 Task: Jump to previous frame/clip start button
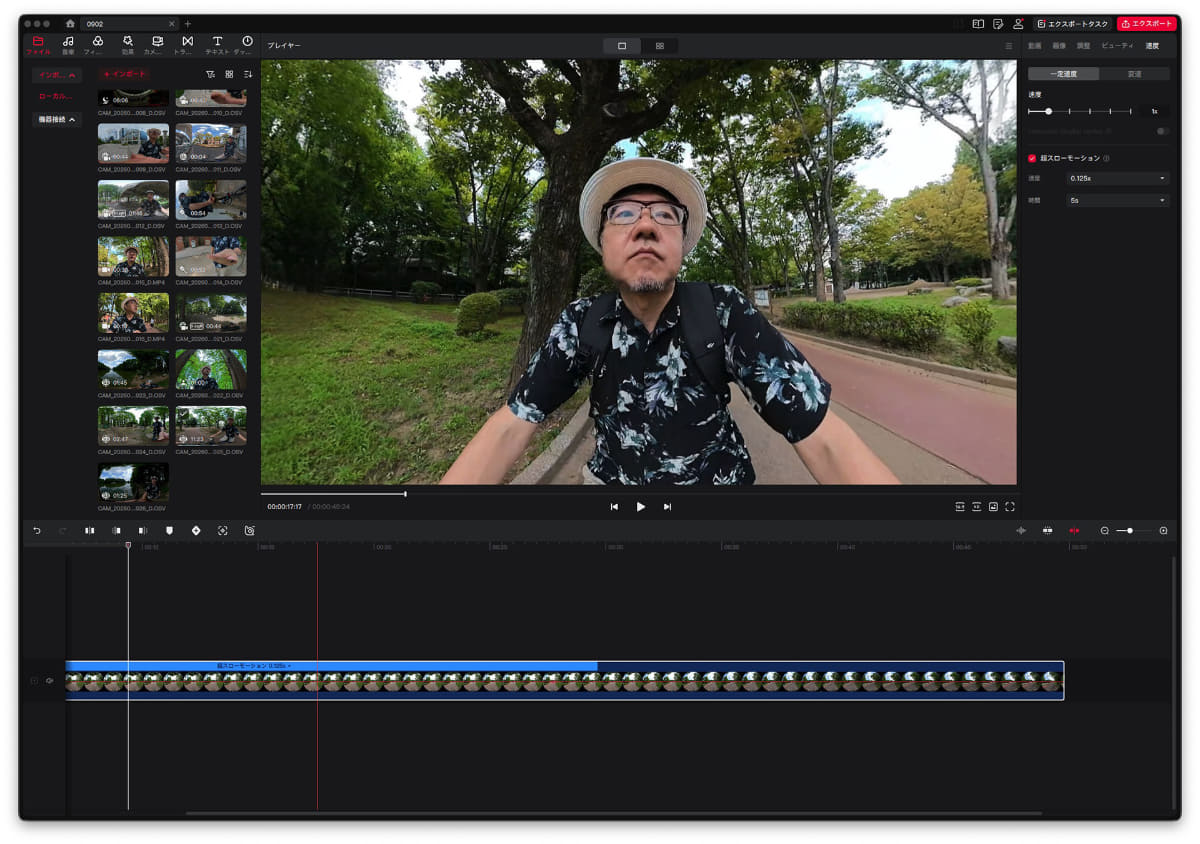(614, 507)
